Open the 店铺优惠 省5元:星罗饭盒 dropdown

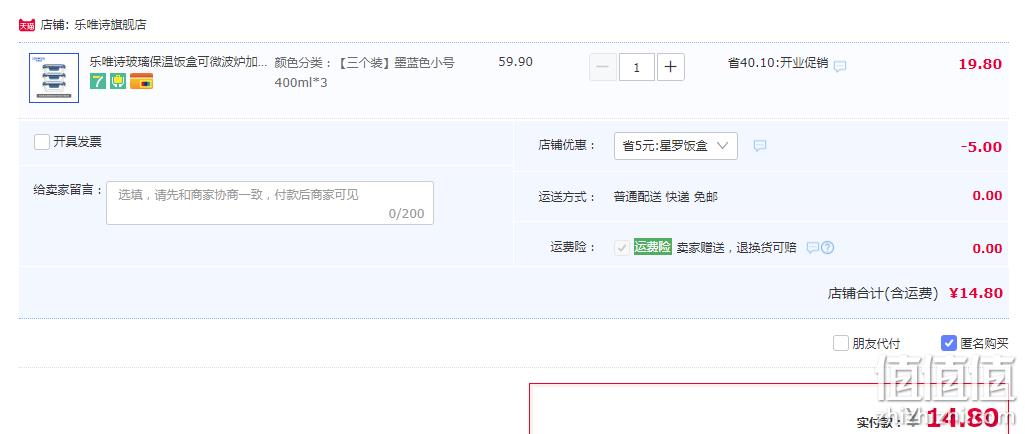coord(676,146)
